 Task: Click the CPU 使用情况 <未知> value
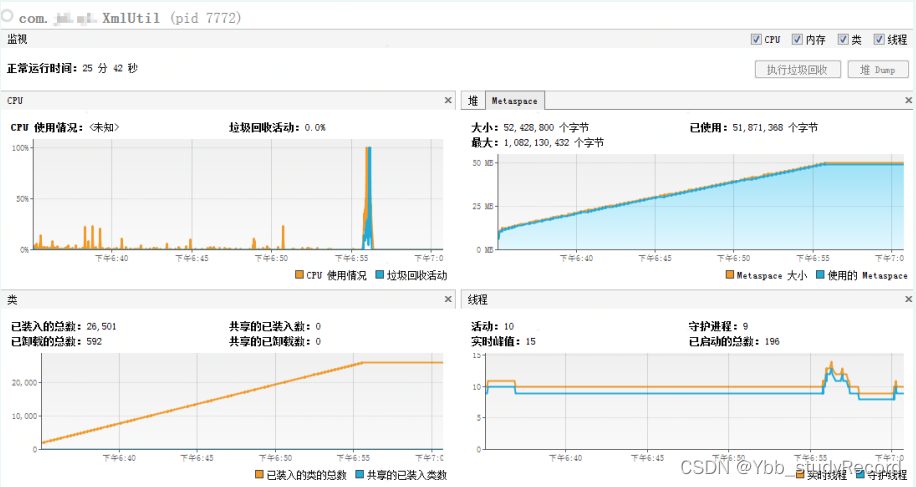click(65, 127)
